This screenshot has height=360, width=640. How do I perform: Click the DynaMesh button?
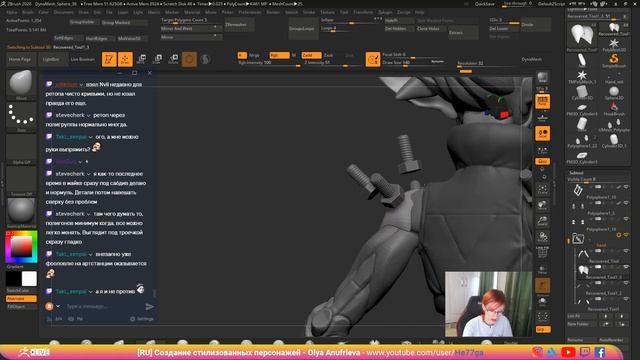531,60
